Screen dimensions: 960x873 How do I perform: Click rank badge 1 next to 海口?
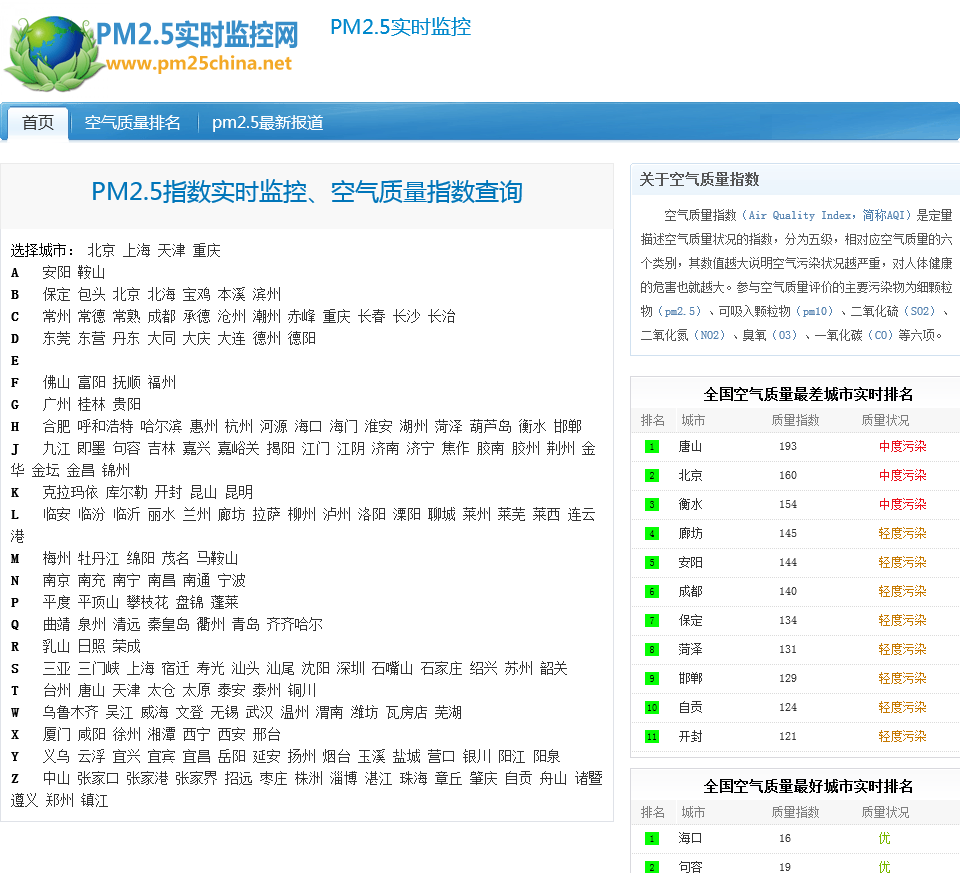(x=652, y=839)
